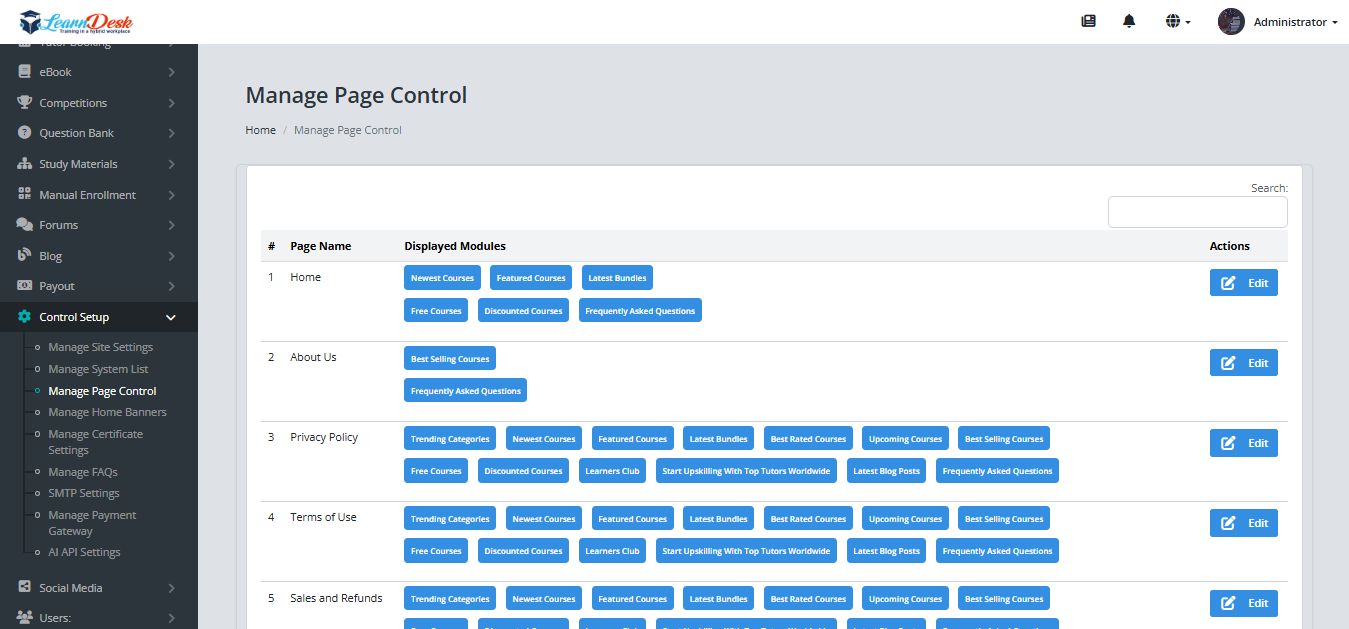Edit the Home page row
Viewport: 1349px width, 629px height.
(1244, 283)
